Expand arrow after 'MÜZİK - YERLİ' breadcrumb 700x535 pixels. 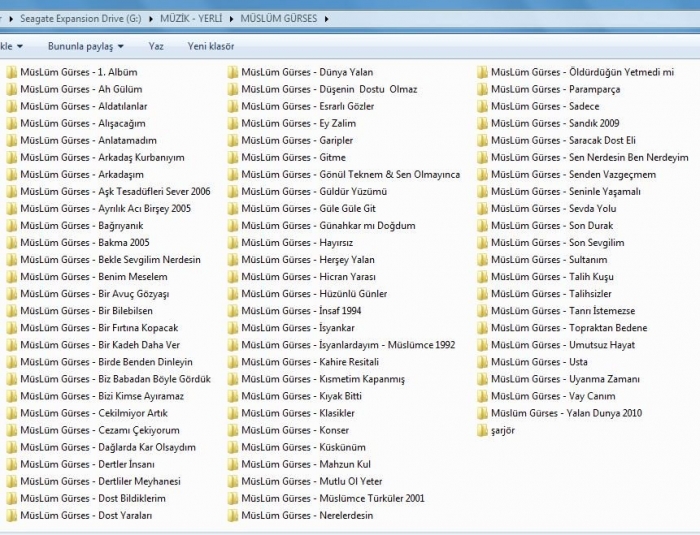pyautogui.click(x=231, y=19)
